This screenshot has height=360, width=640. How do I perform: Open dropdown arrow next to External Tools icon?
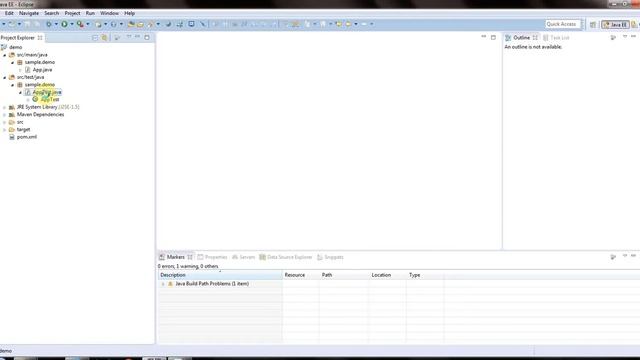pos(88,24)
